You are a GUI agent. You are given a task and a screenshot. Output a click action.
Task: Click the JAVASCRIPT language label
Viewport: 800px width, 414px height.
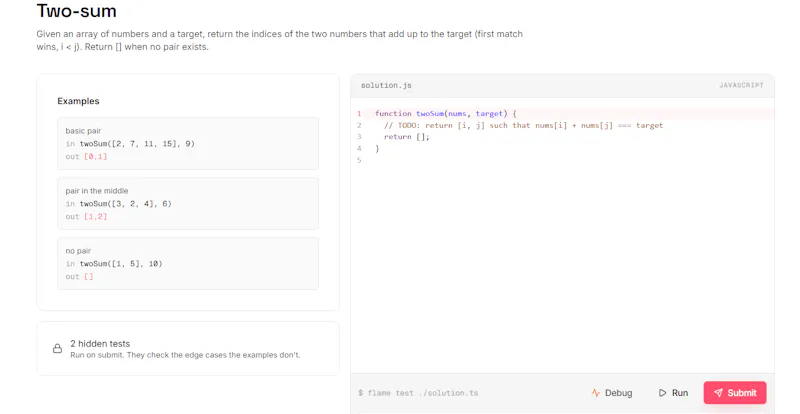741,85
